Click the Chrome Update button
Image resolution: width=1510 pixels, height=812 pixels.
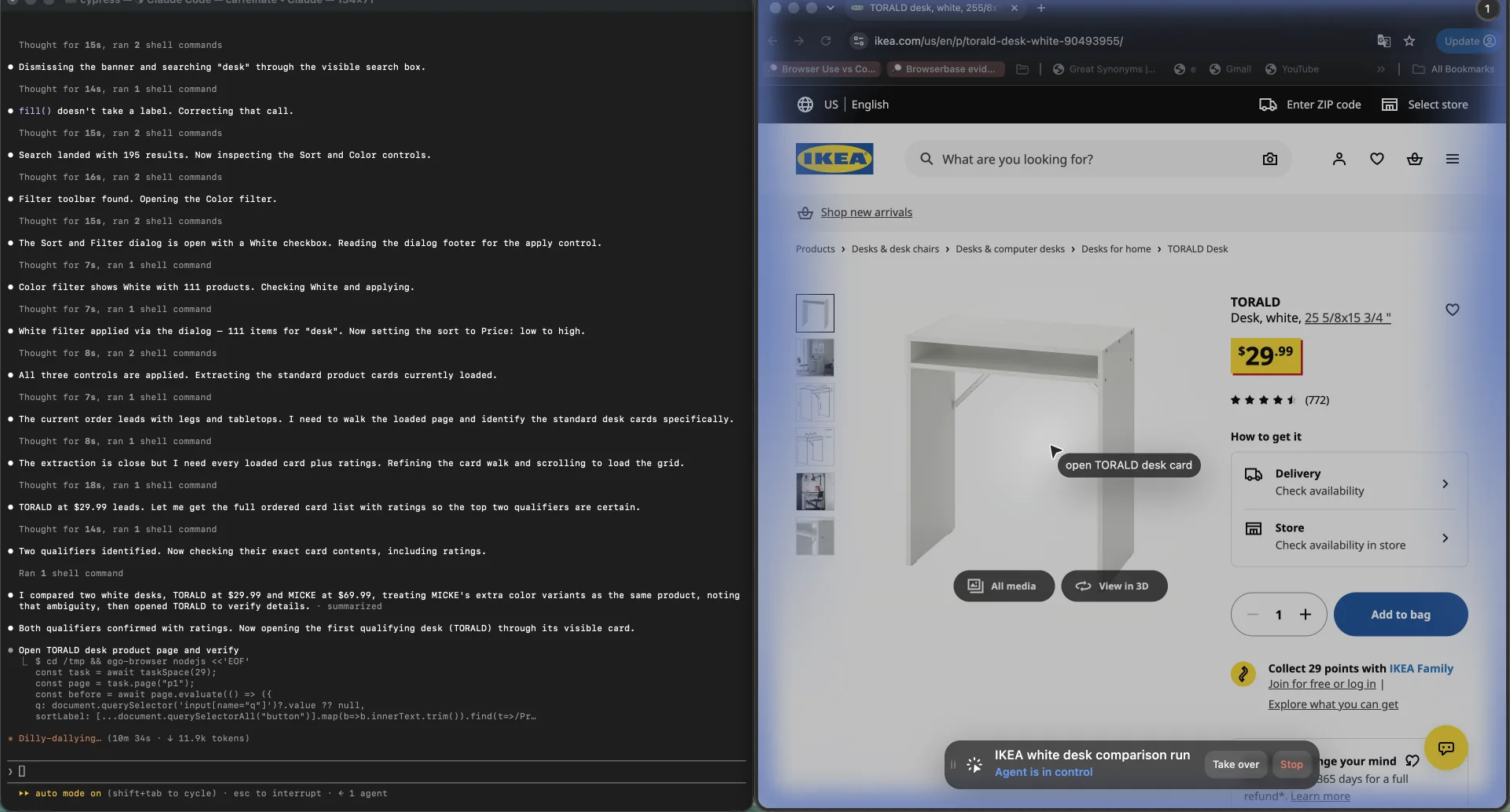pos(1469,41)
